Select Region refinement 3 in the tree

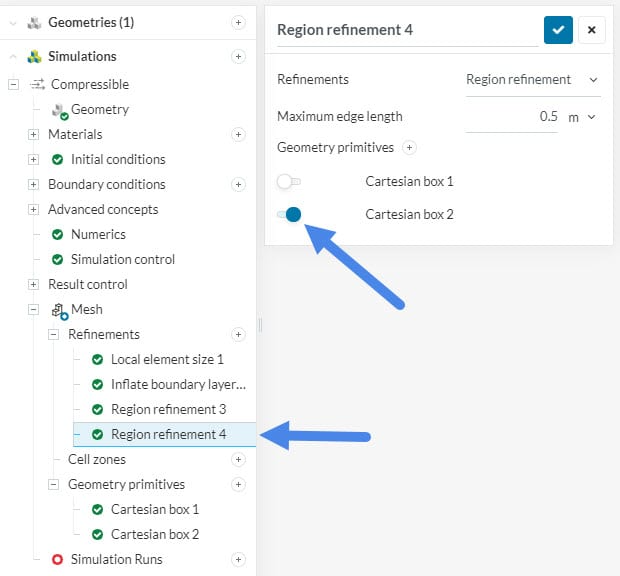pyautogui.click(x=168, y=409)
